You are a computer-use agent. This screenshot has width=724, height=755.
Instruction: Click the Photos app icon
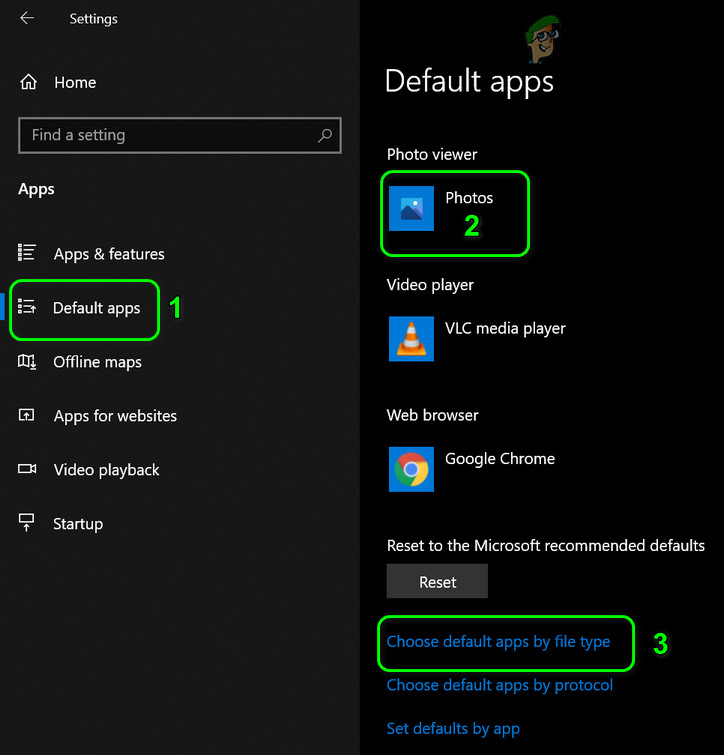(411, 209)
